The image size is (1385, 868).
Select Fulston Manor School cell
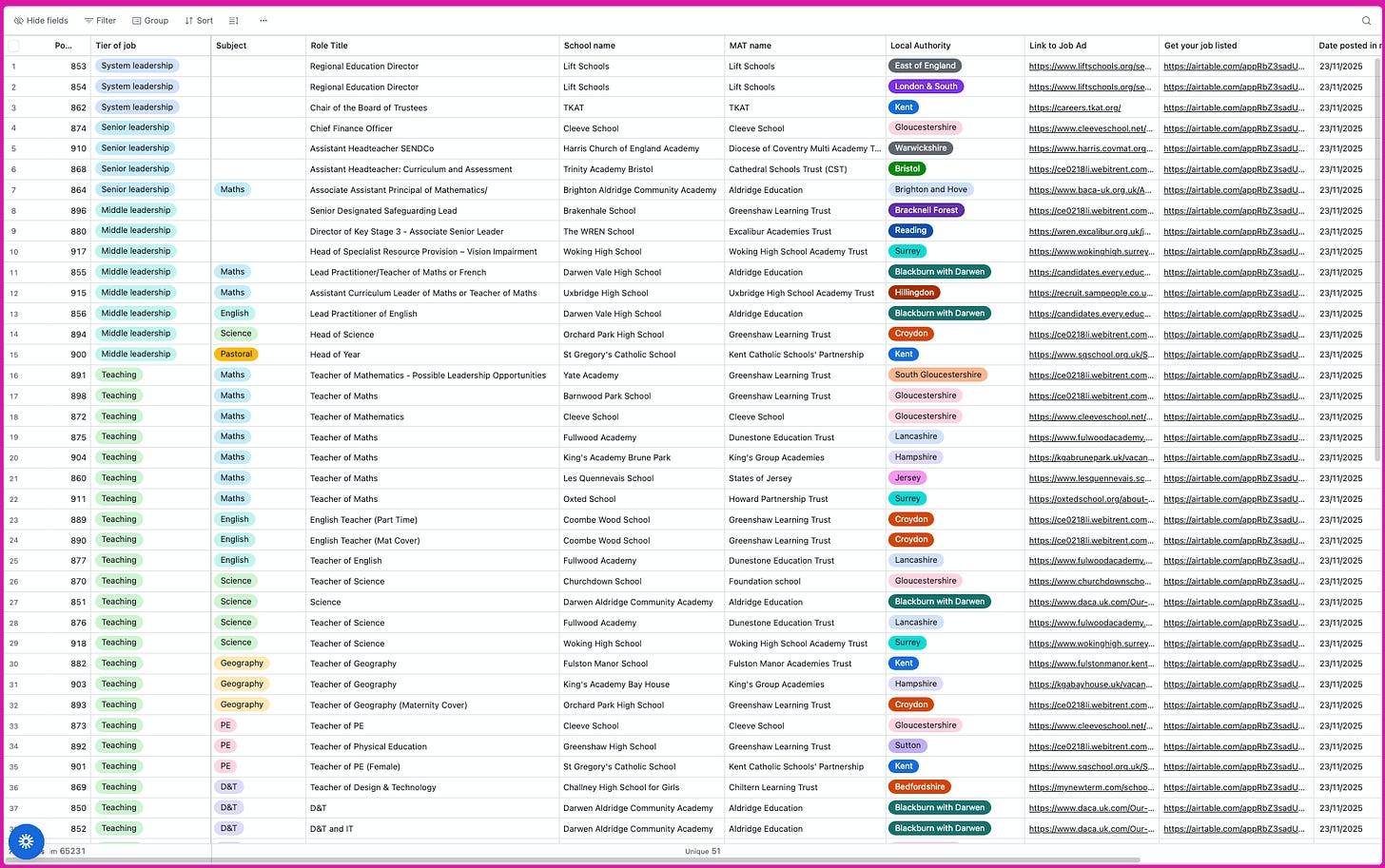tap(641, 664)
